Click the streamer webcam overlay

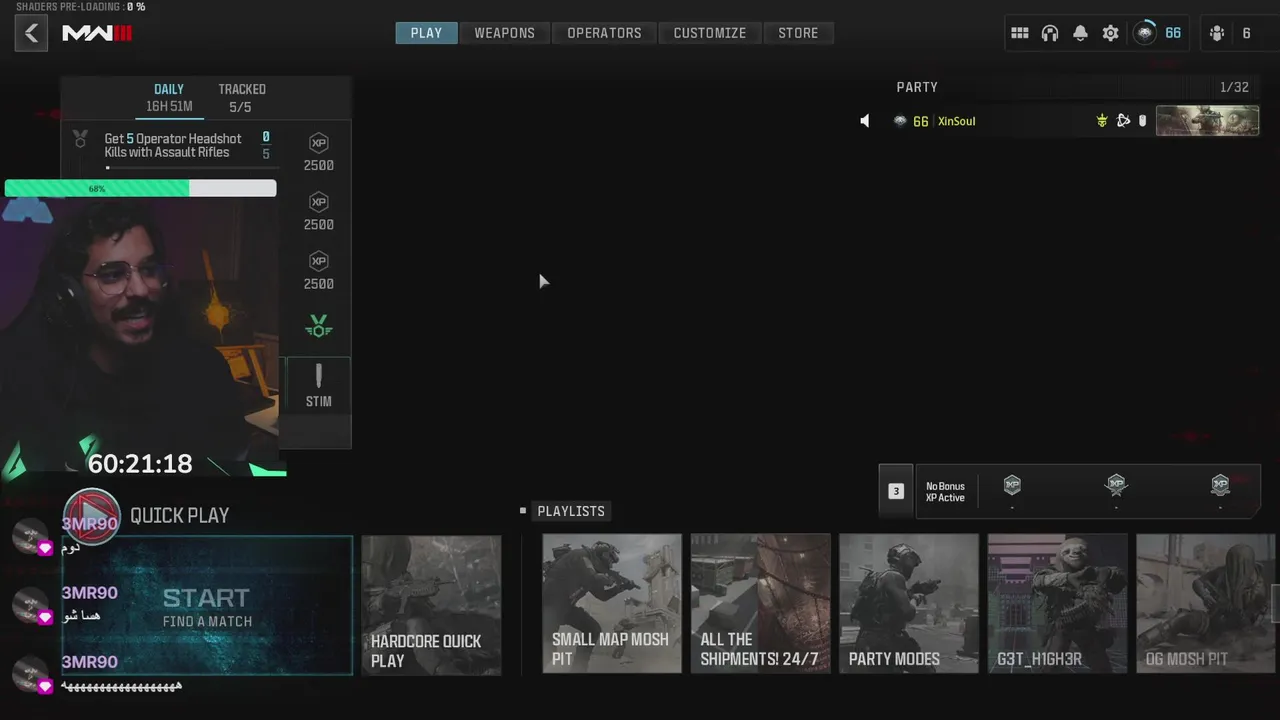click(x=140, y=330)
